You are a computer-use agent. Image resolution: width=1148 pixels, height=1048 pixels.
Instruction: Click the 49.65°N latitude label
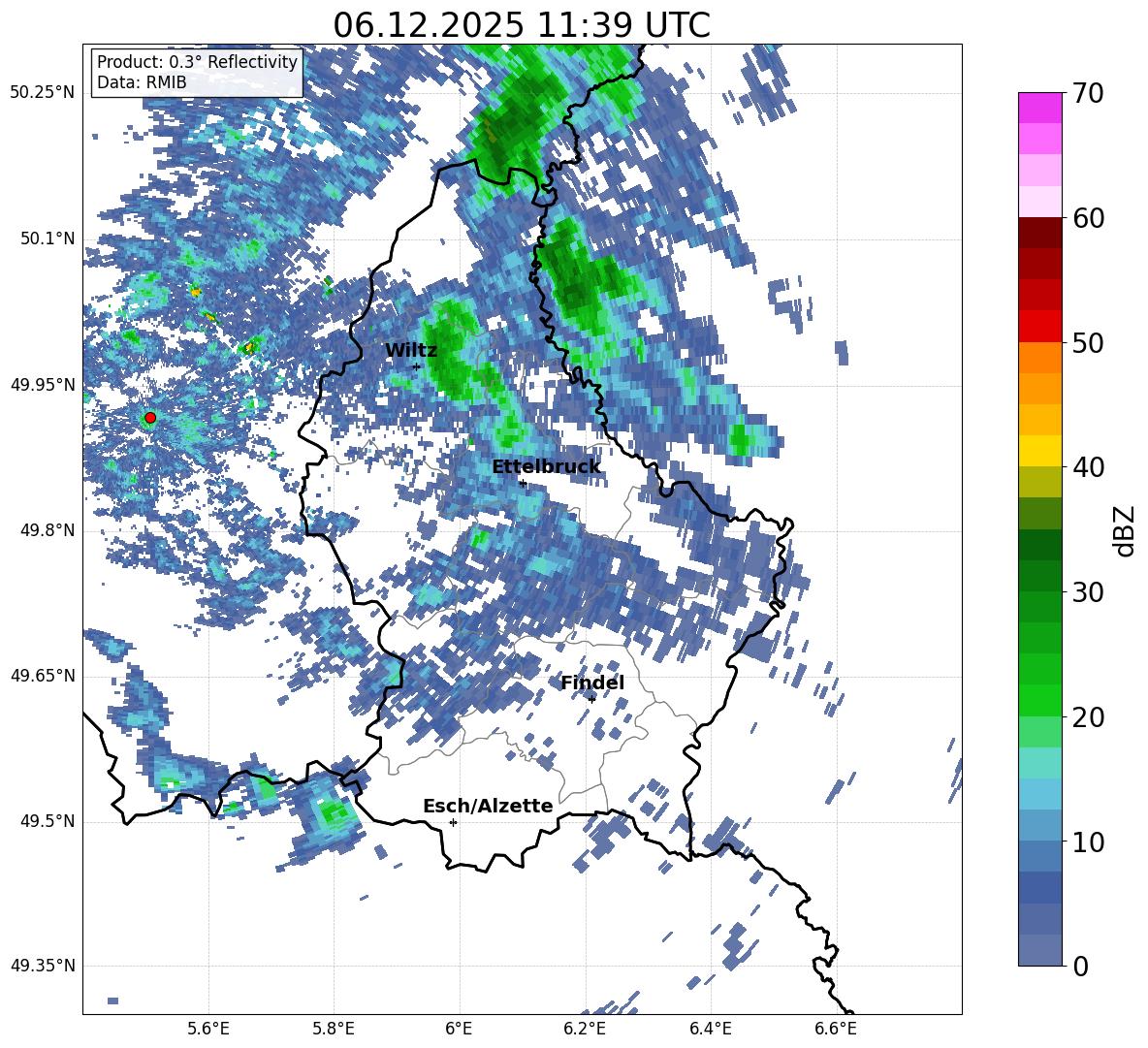click(43, 675)
